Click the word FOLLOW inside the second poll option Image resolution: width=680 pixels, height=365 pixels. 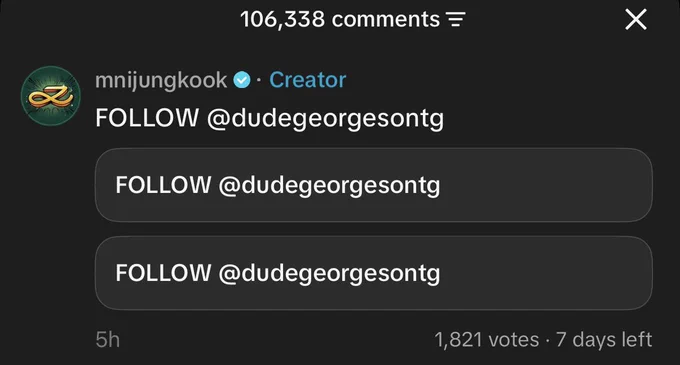coord(163,273)
